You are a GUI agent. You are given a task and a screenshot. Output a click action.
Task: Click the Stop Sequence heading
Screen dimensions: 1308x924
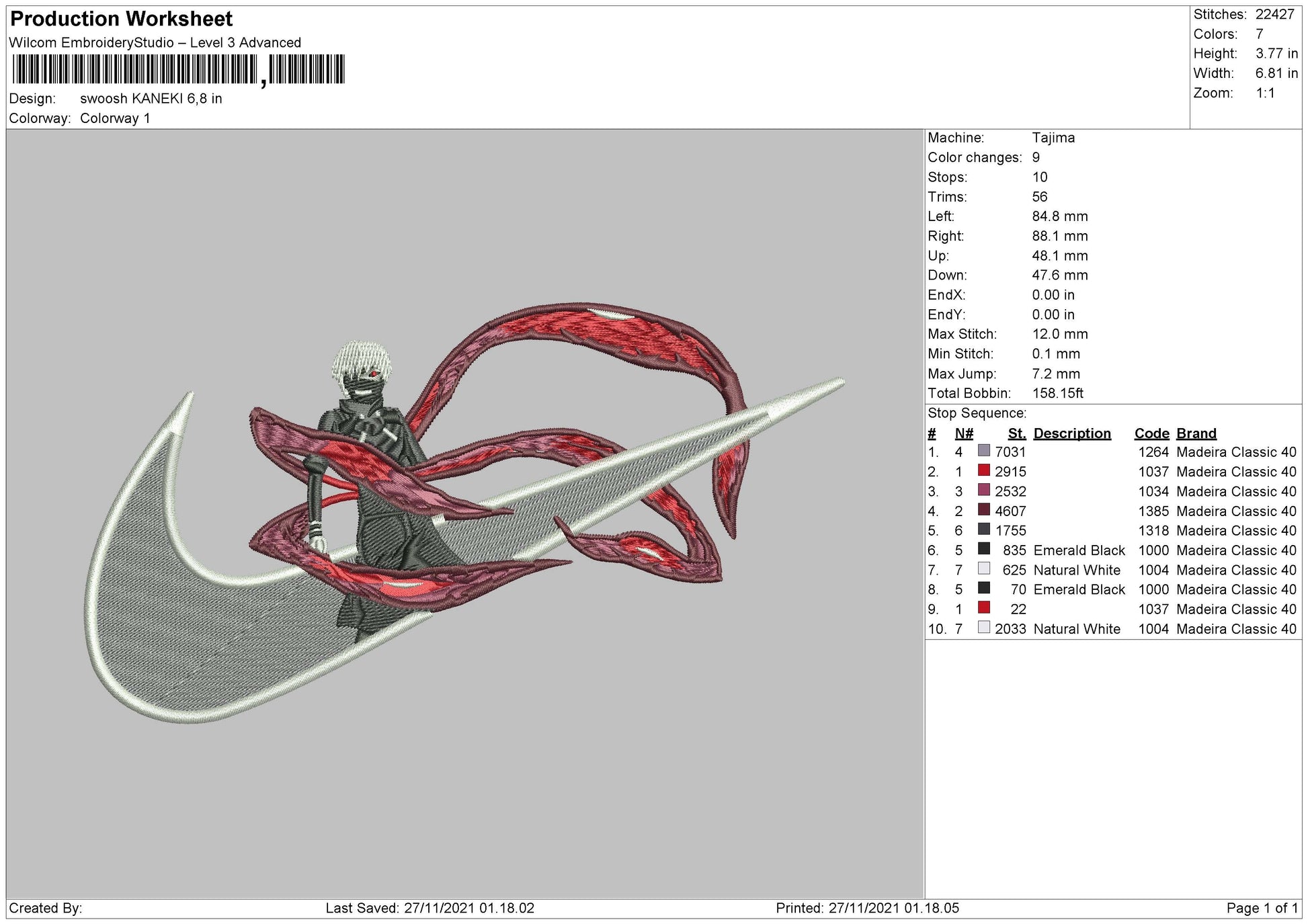tap(977, 413)
